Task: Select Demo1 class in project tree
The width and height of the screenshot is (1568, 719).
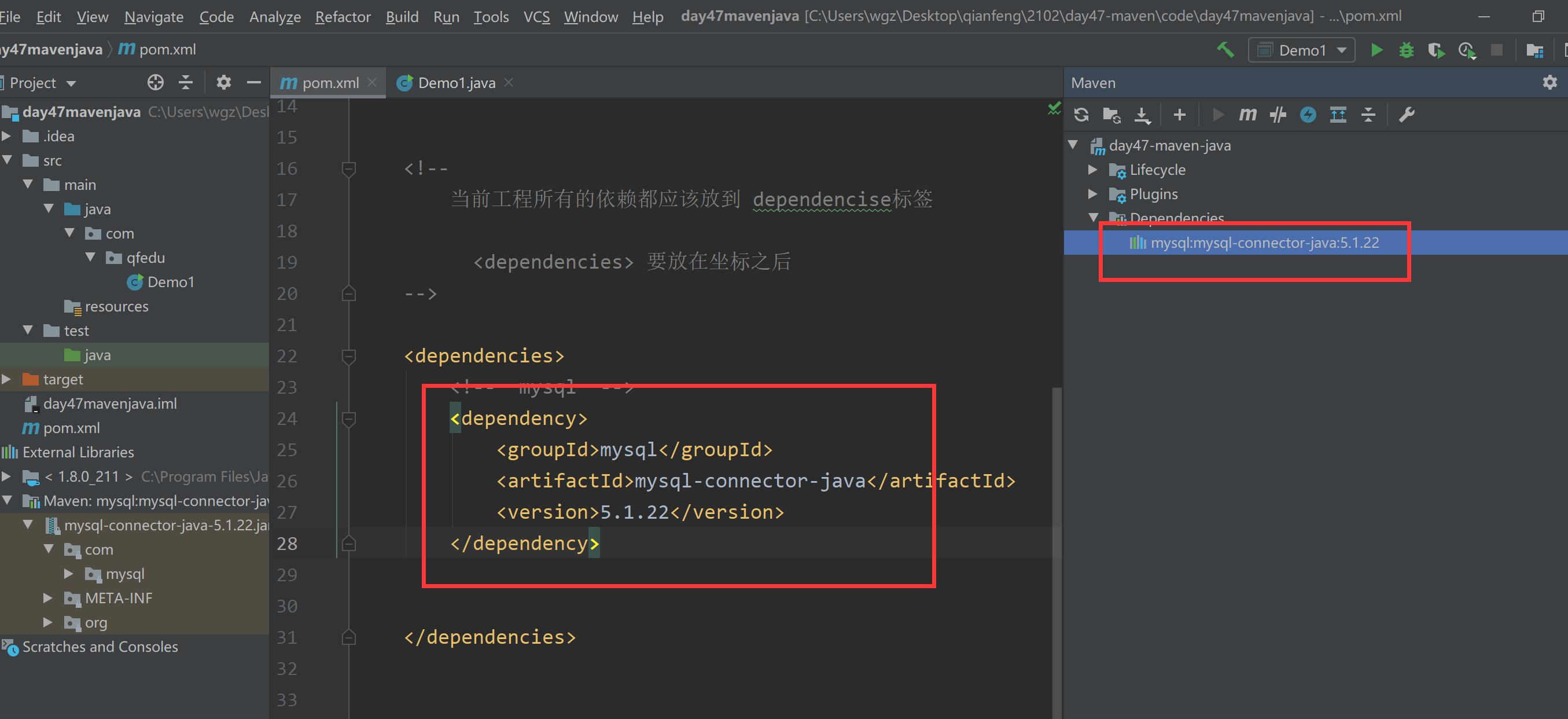Action: click(161, 282)
